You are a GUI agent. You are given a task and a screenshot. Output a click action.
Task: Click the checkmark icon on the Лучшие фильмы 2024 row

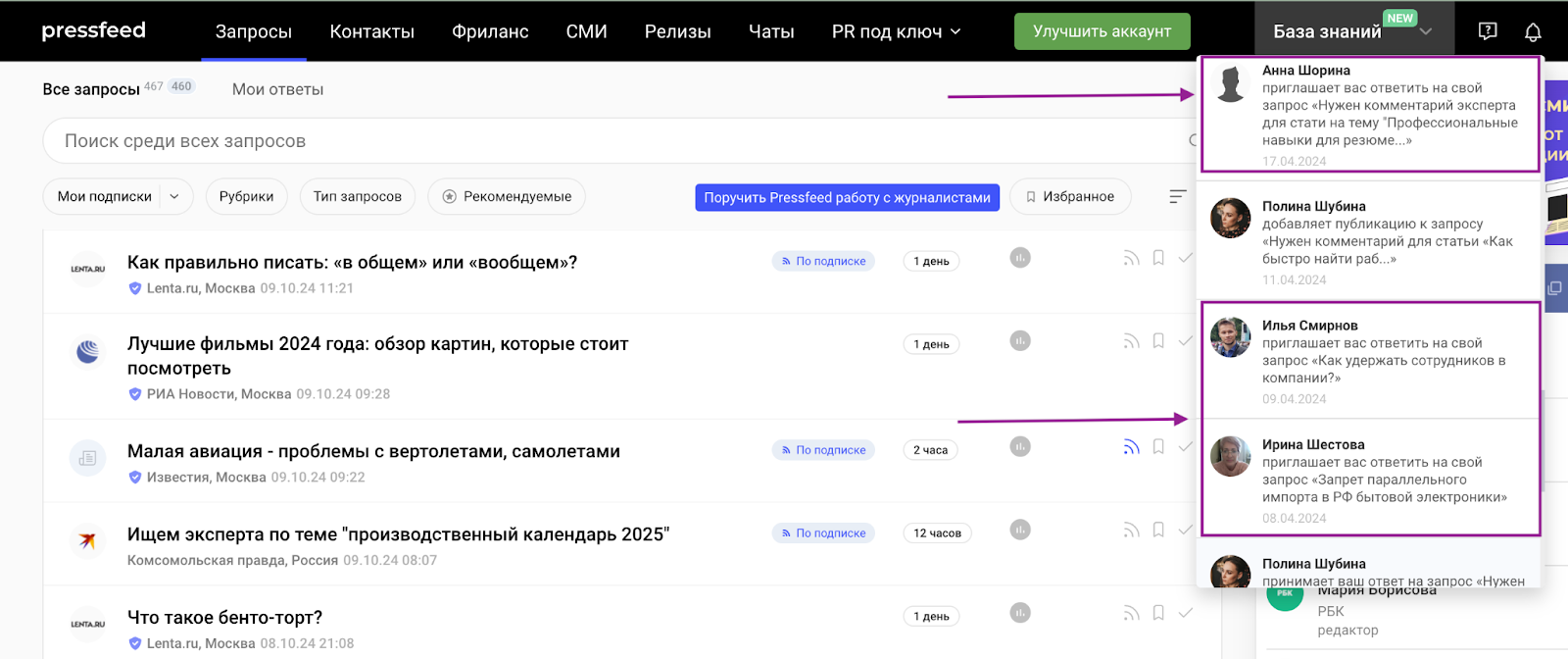coord(1185,341)
